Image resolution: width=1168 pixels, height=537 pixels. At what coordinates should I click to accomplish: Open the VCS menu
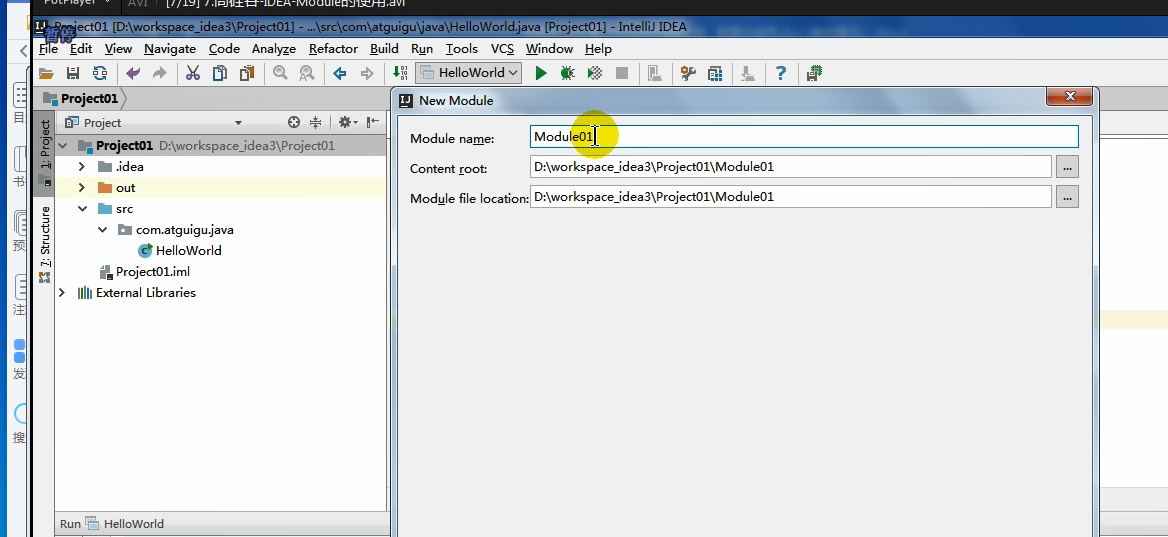pos(502,48)
